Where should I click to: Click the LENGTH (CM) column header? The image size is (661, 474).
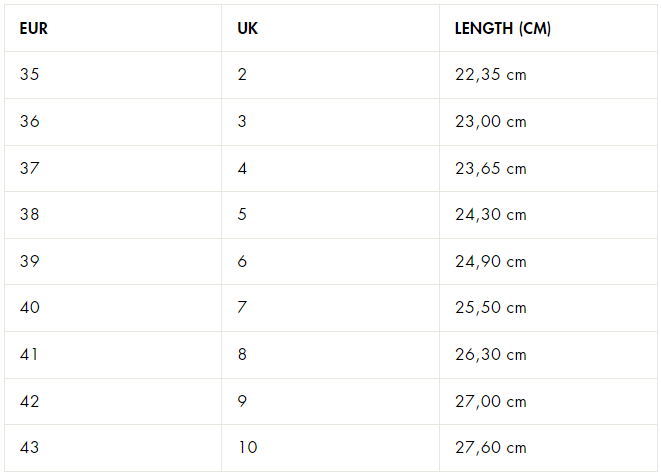point(502,28)
